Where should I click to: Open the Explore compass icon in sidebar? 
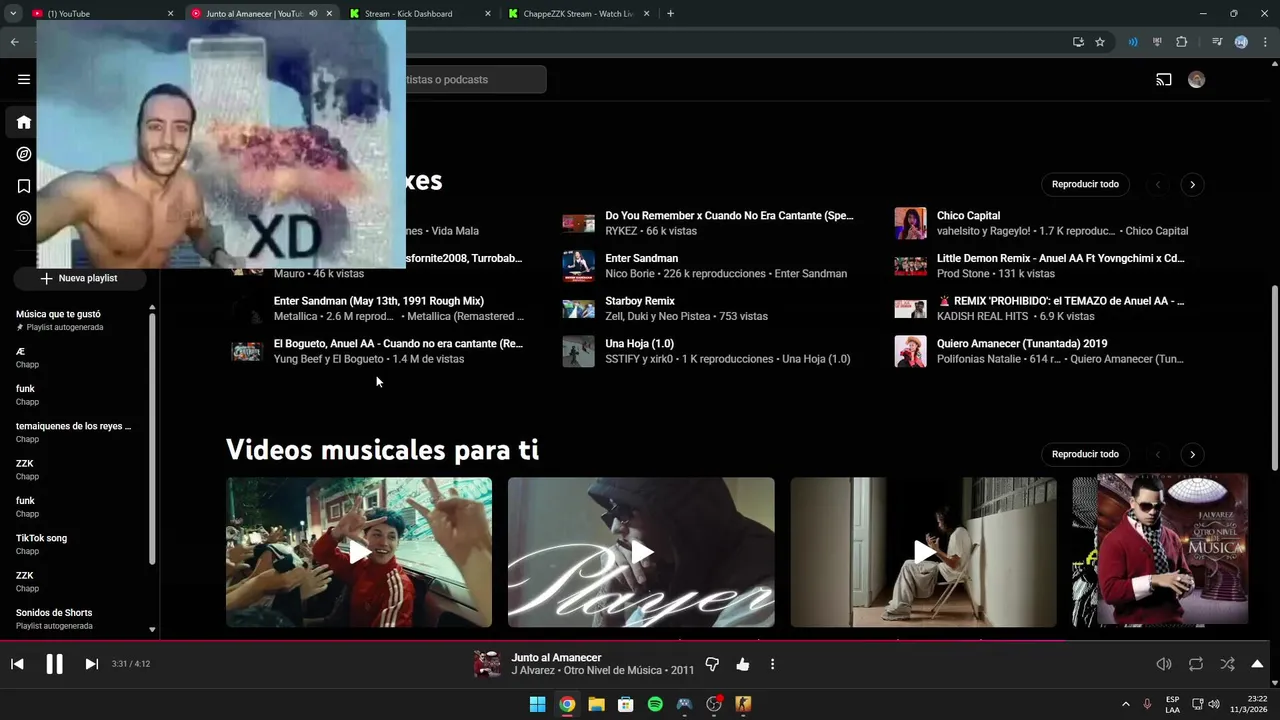coord(24,154)
